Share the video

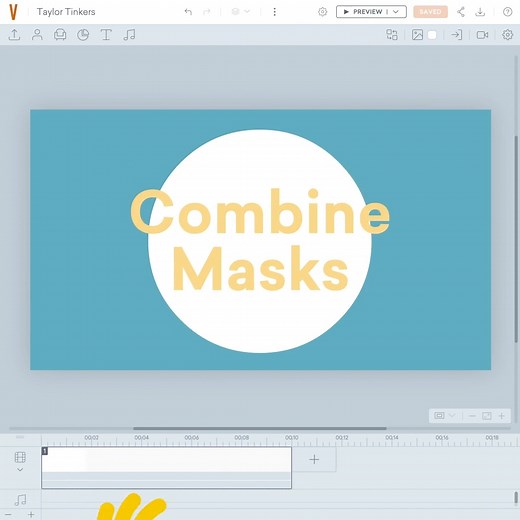(461, 12)
